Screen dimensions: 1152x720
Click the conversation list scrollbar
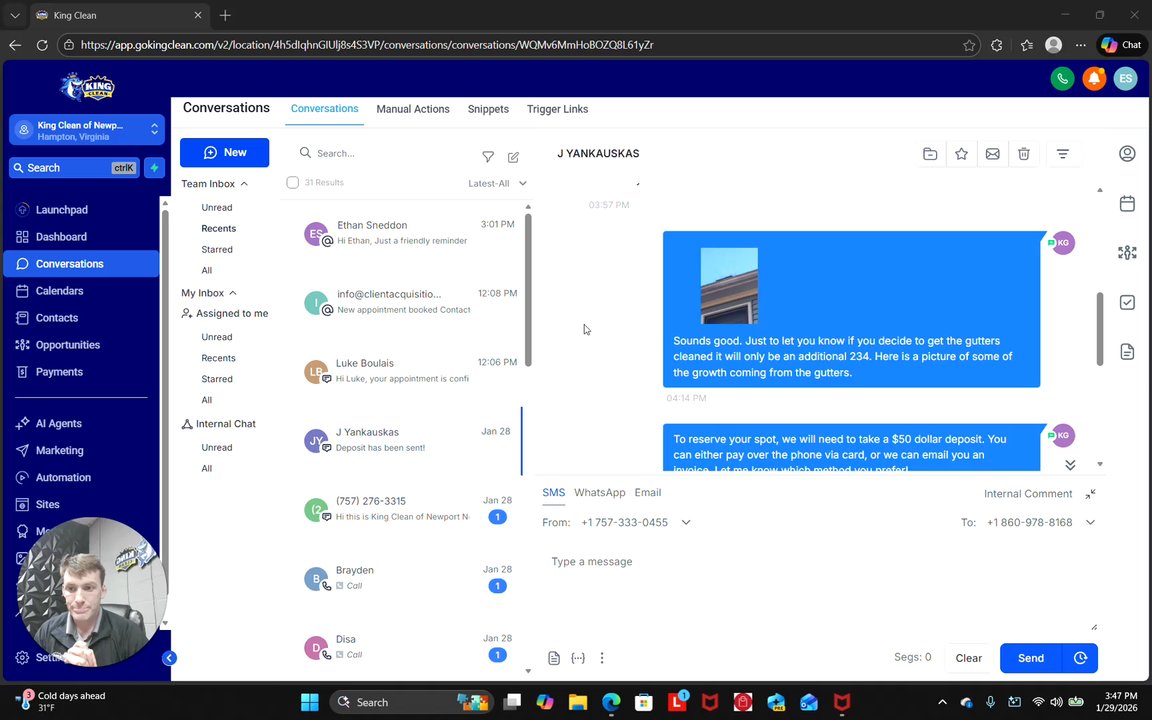tap(528, 290)
